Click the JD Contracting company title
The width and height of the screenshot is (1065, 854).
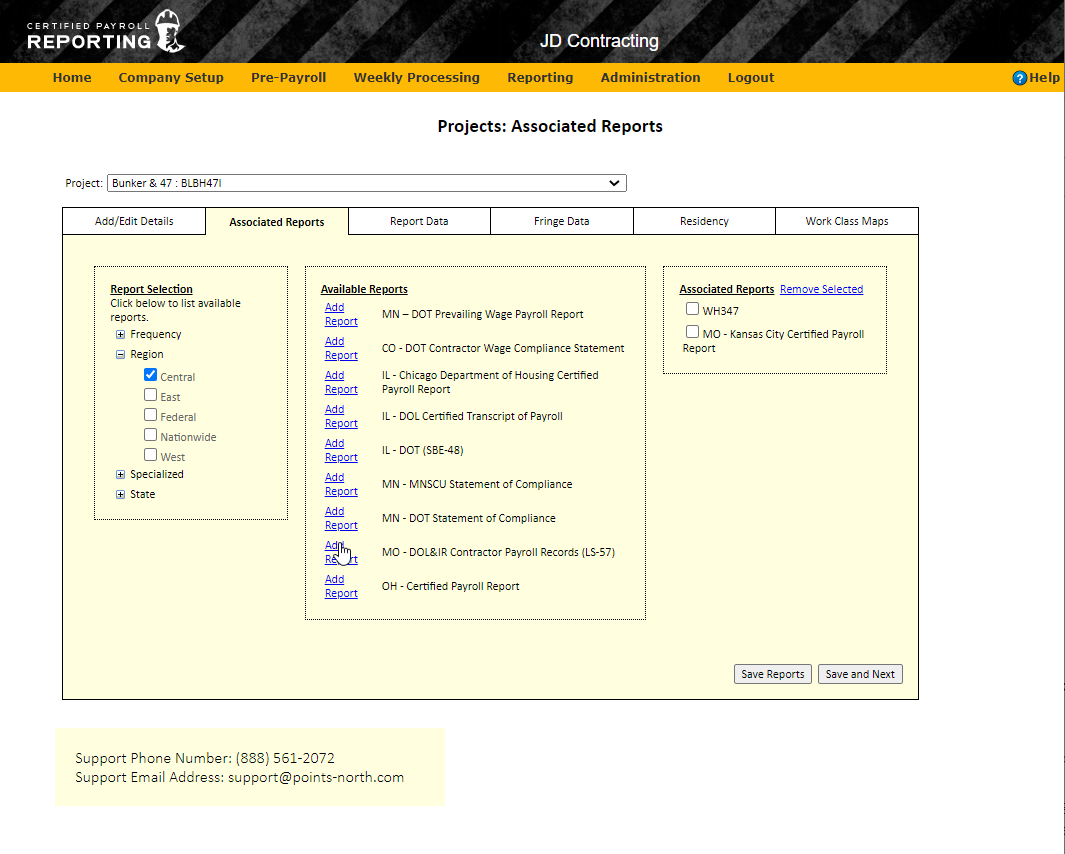click(599, 41)
